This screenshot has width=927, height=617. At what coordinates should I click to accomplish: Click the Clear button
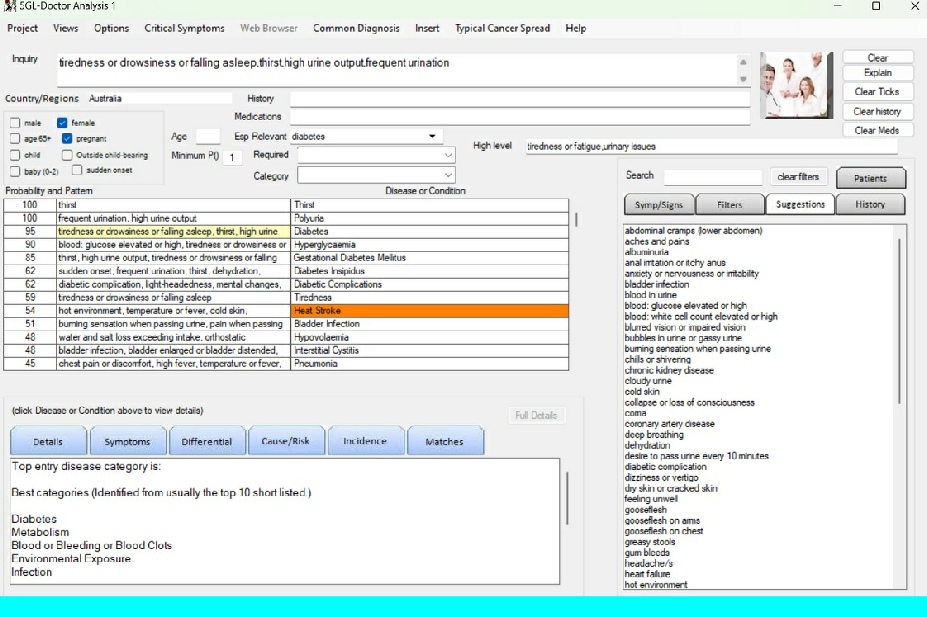click(877, 57)
